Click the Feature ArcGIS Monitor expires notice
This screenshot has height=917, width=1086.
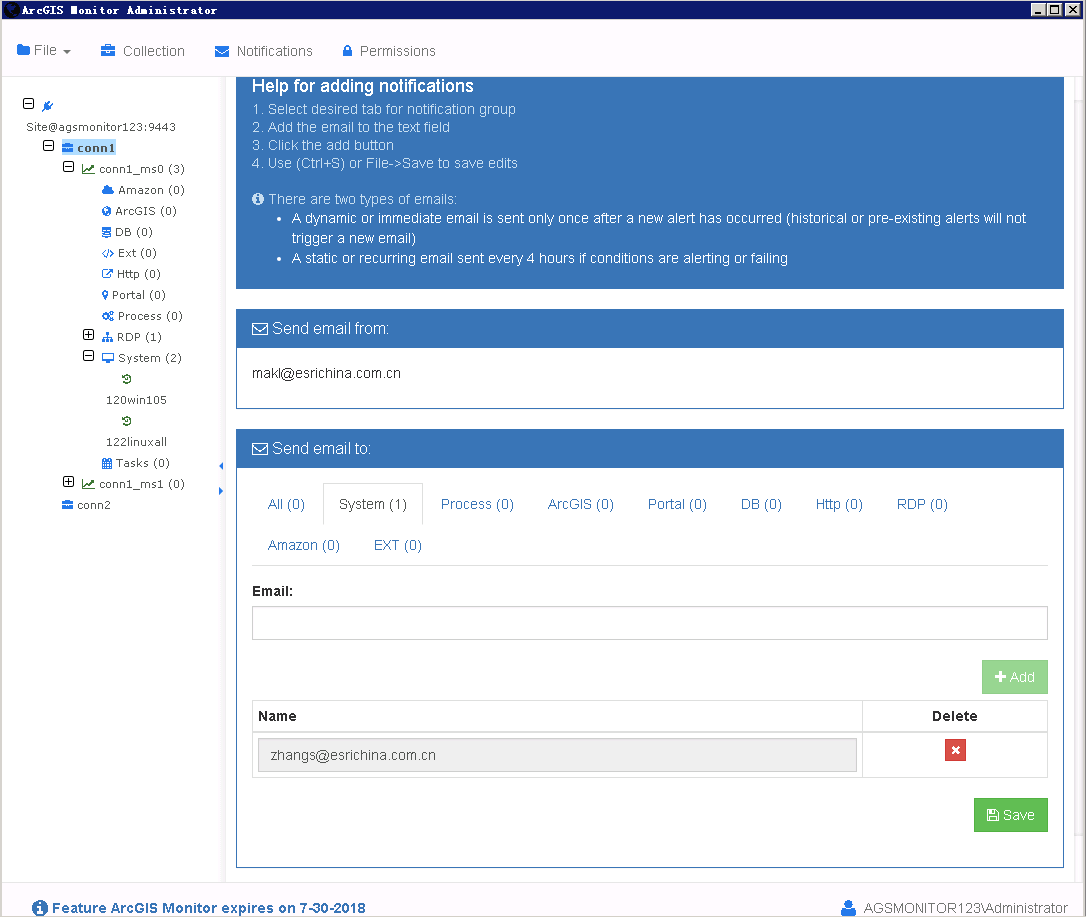tap(208, 908)
